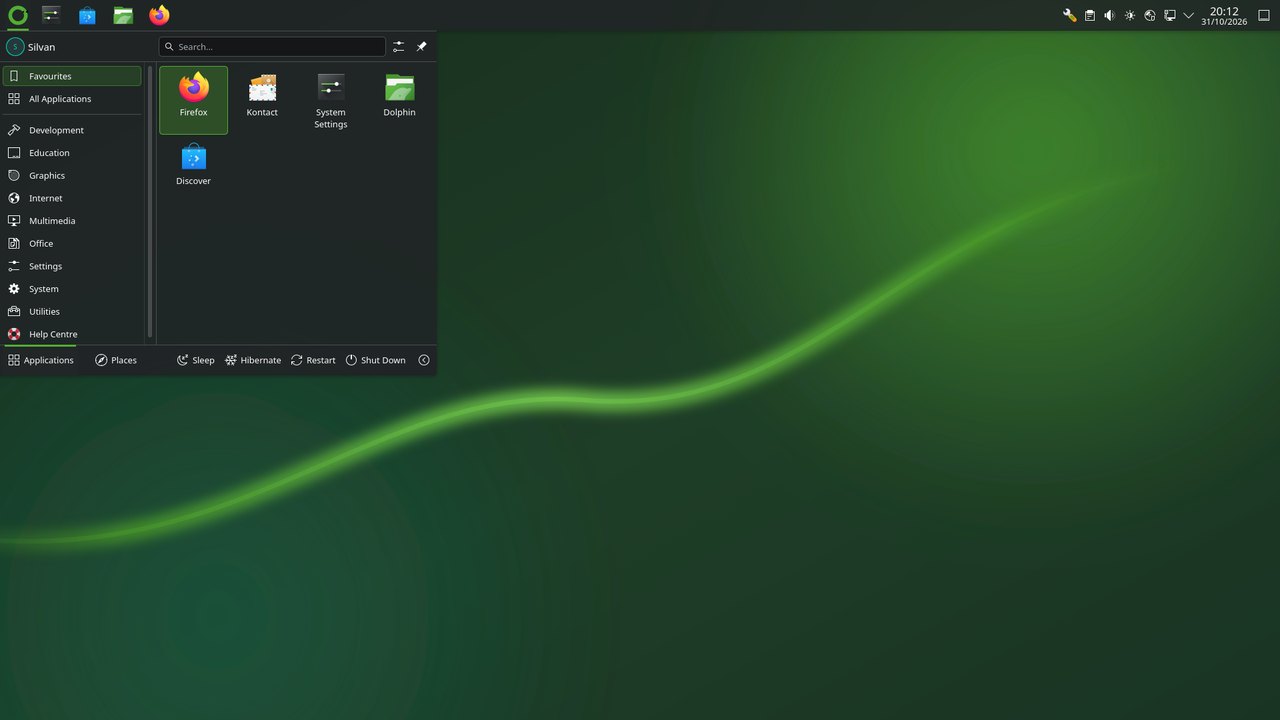Open the network globe tray icon
The width and height of the screenshot is (1280, 720).
pos(1149,15)
